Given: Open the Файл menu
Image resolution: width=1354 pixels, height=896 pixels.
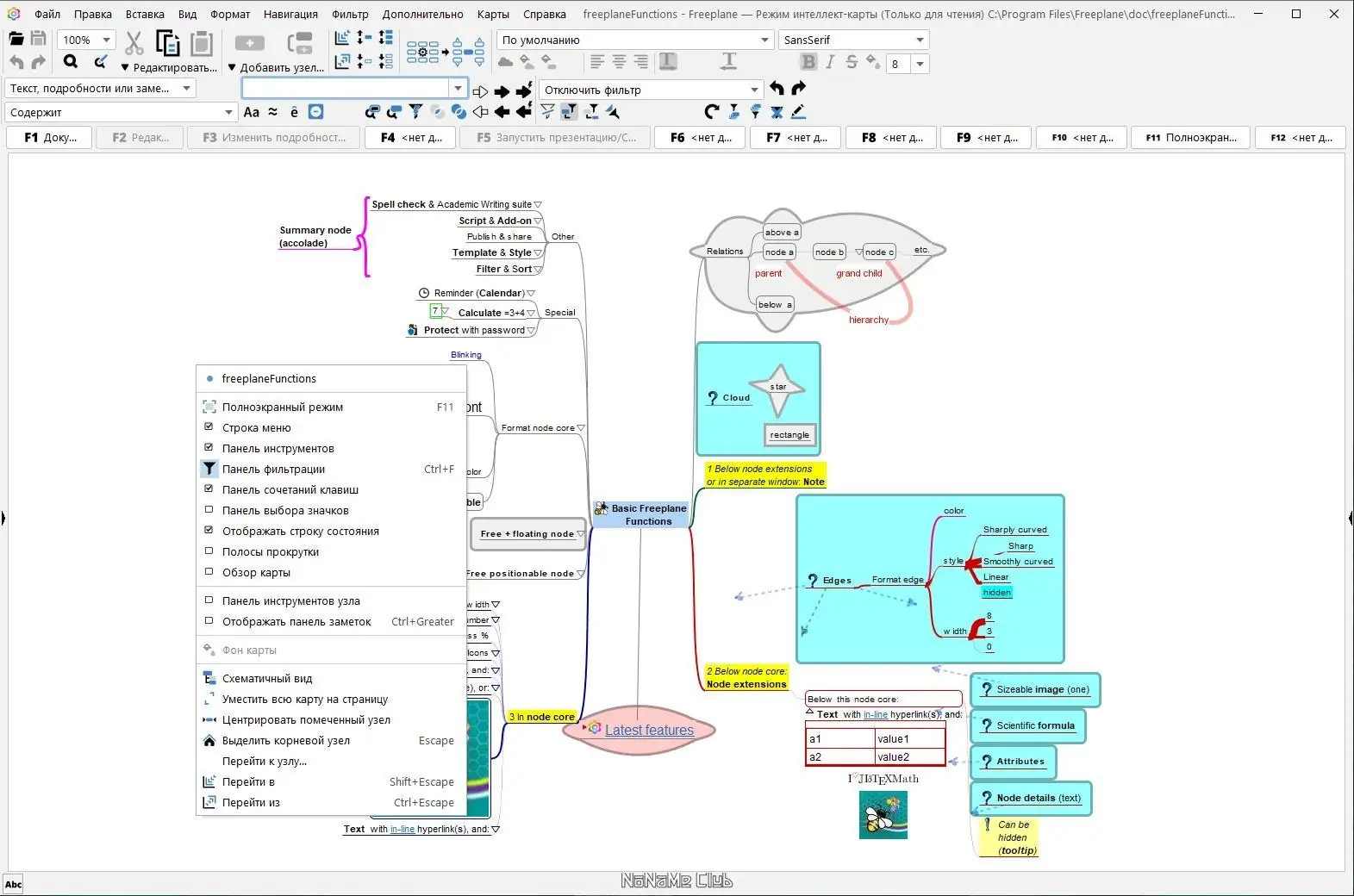Looking at the screenshot, I should click(x=47, y=14).
